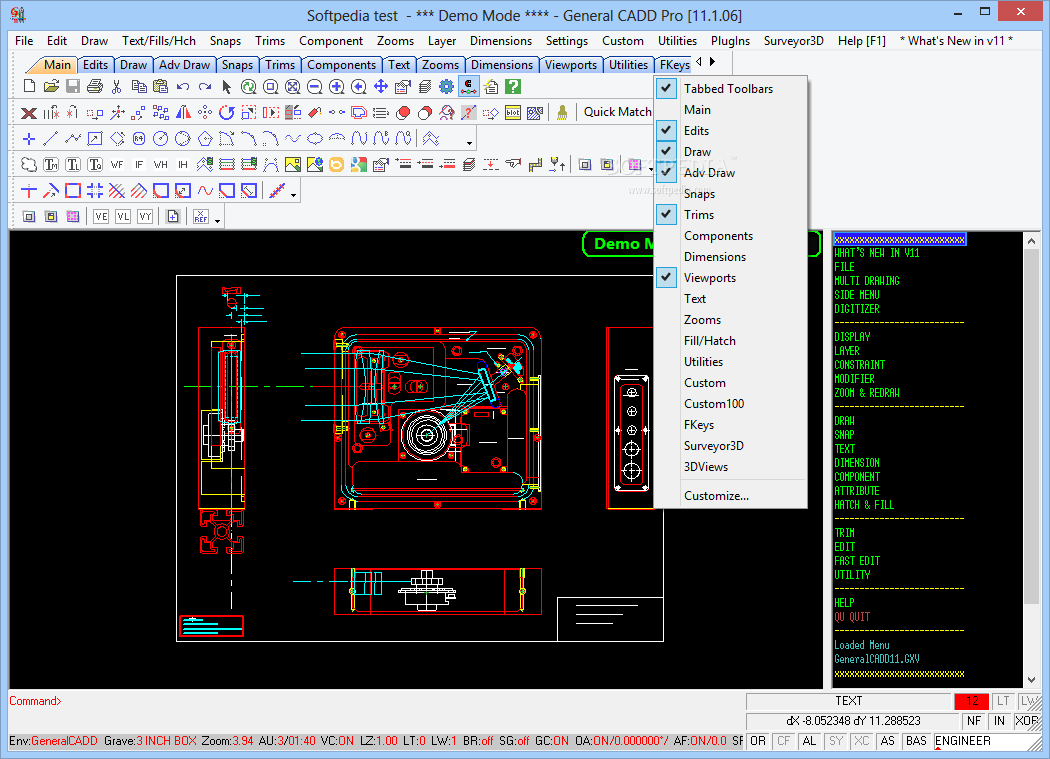The width and height of the screenshot is (1050, 759).
Task: Click the Mirror tool icon
Action: coord(183,113)
